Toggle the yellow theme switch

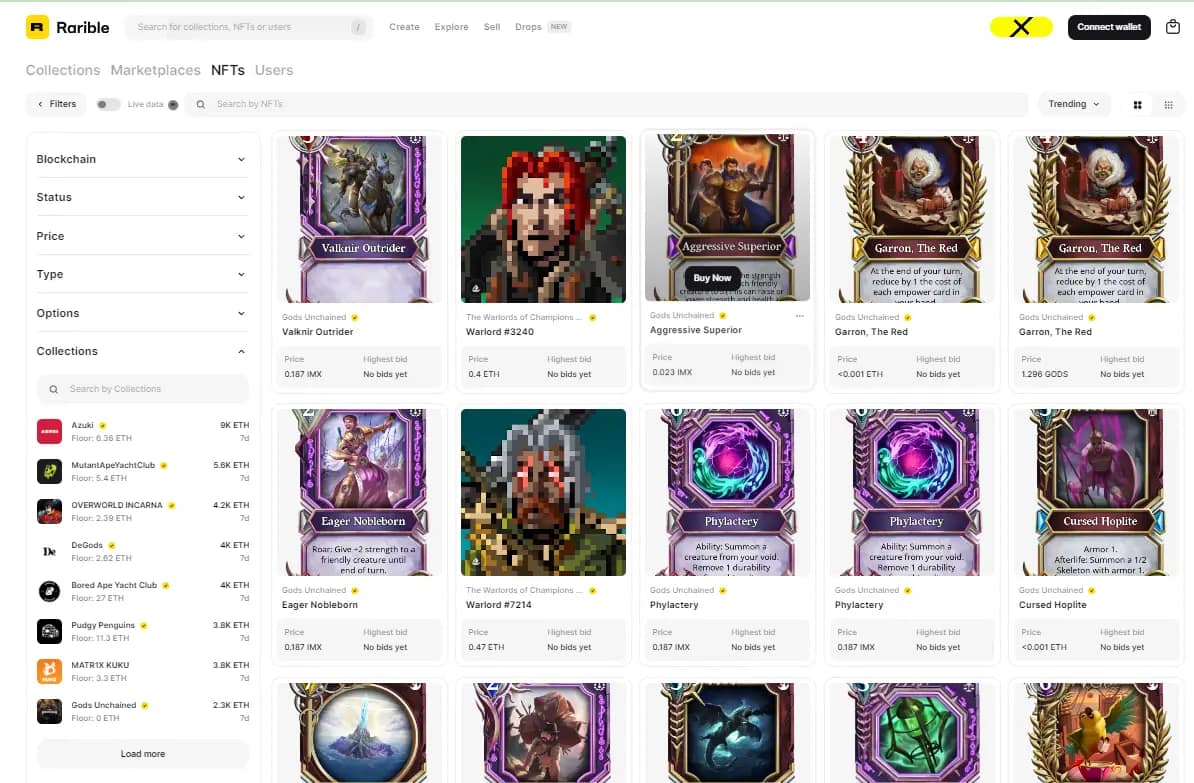click(1020, 27)
